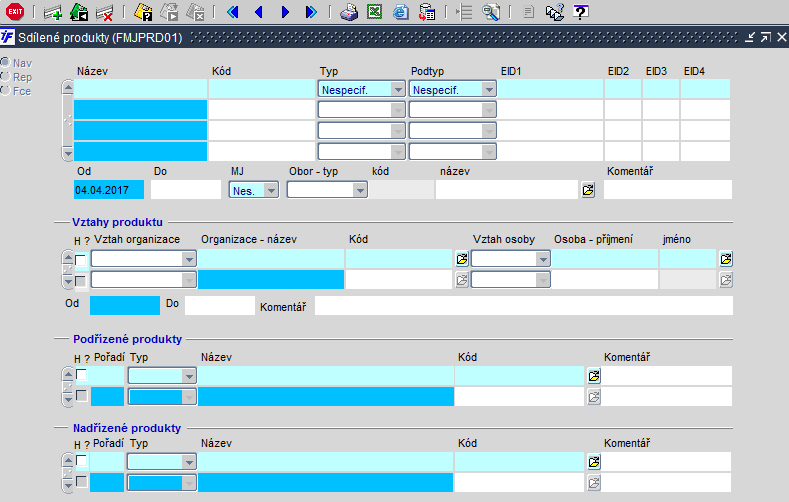This screenshot has height=502, width=789.
Task: Click first-row Kód field in Nadřízené produkty
Action: (519, 462)
